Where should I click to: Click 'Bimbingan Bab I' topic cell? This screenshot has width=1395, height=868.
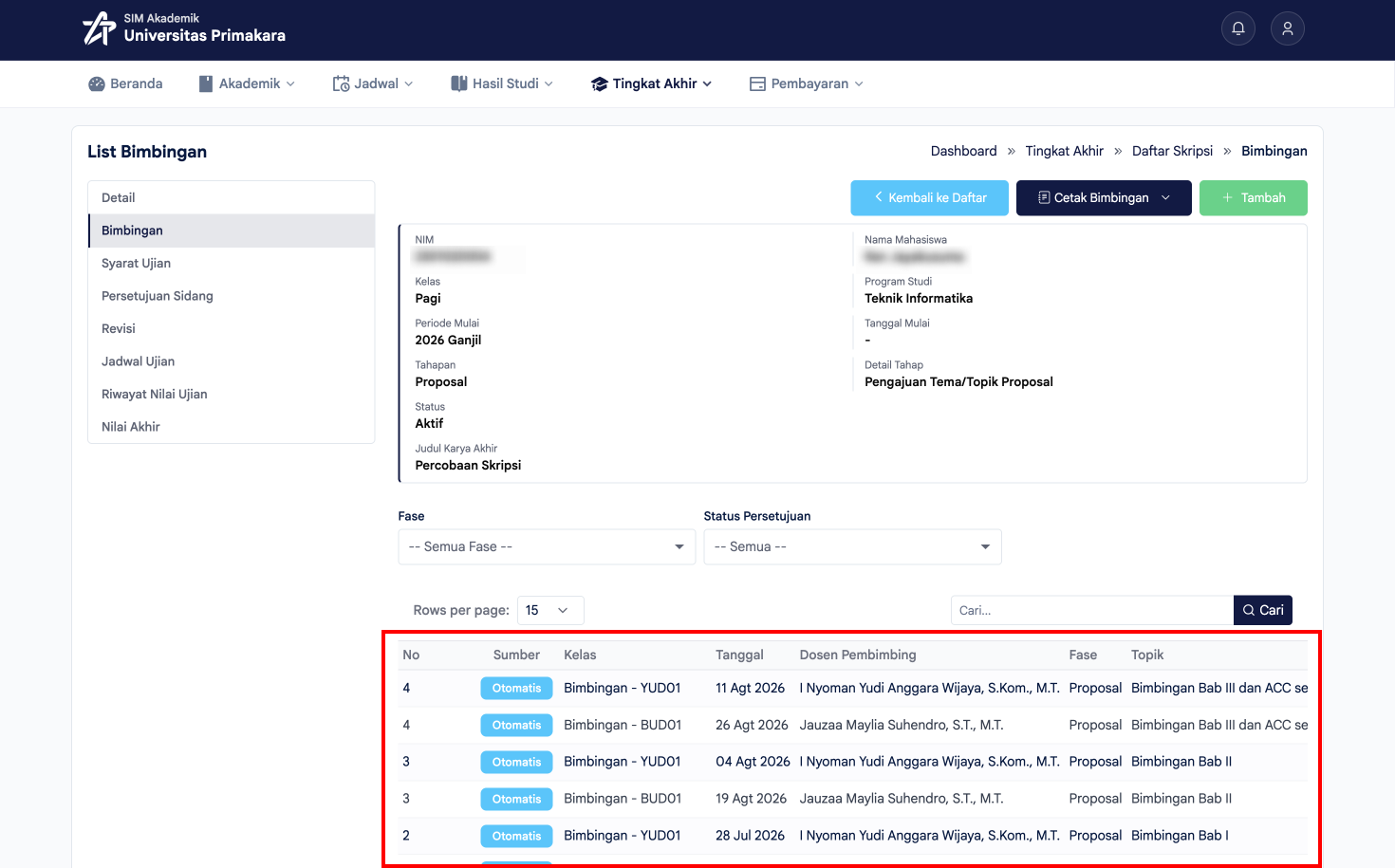[x=1180, y=836]
